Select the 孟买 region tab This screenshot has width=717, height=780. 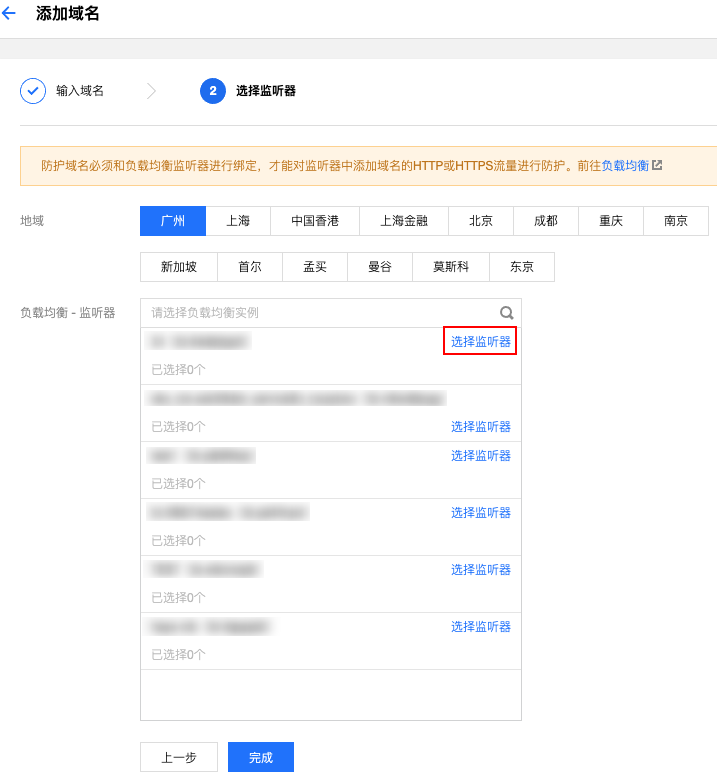(315, 267)
